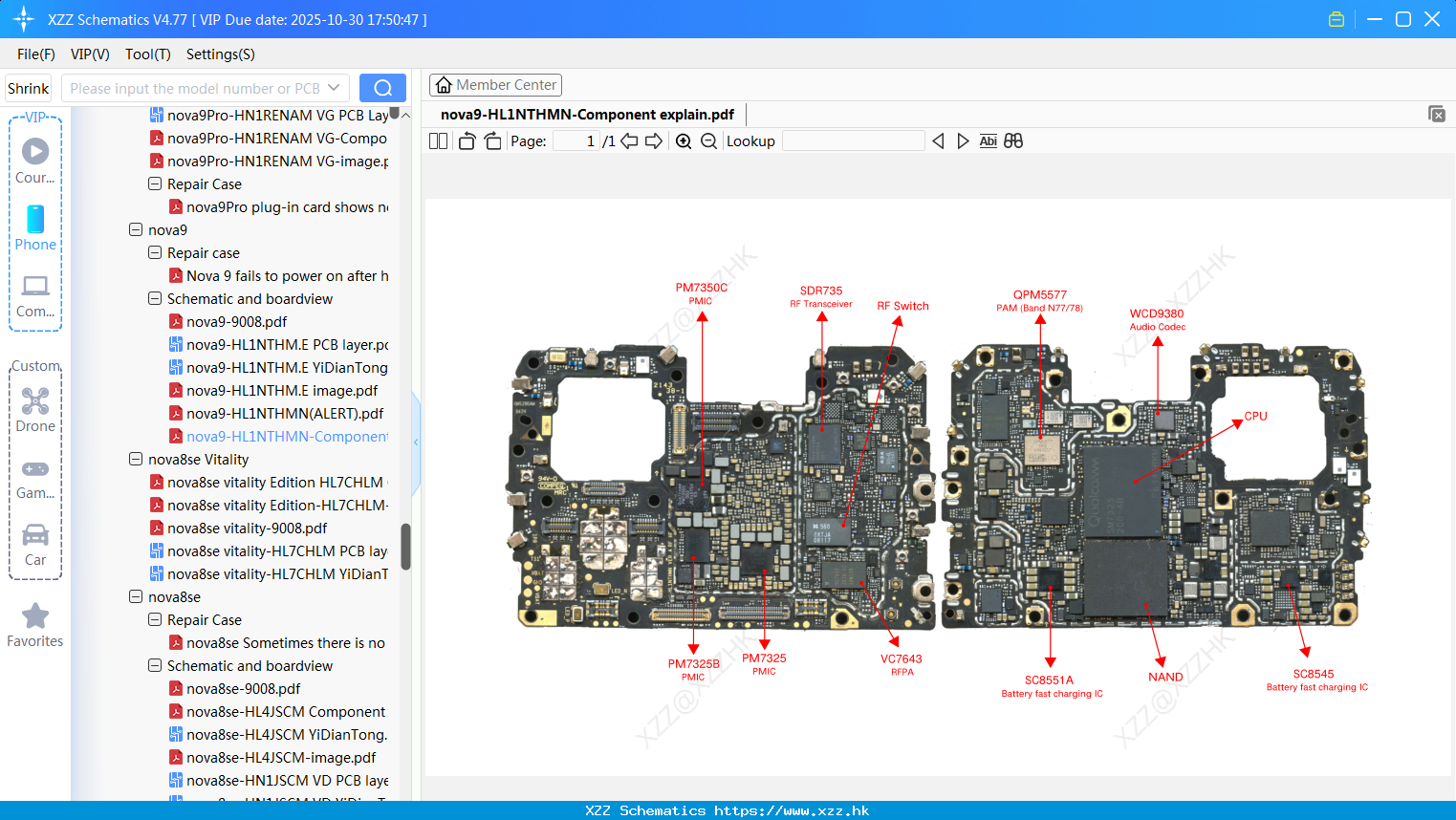Open the Tool(T) menu
The width and height of the screenshot is (1456, 820).
click(148, 54)
